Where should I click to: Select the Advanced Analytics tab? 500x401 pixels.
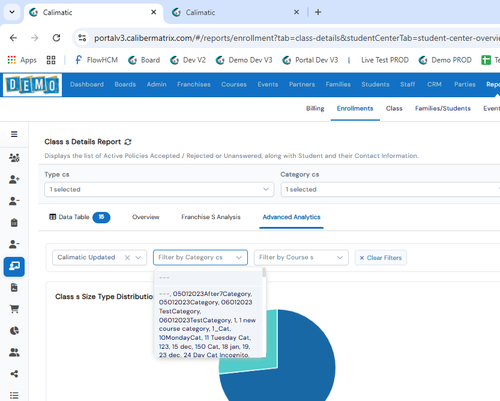(x=291, y=217)
